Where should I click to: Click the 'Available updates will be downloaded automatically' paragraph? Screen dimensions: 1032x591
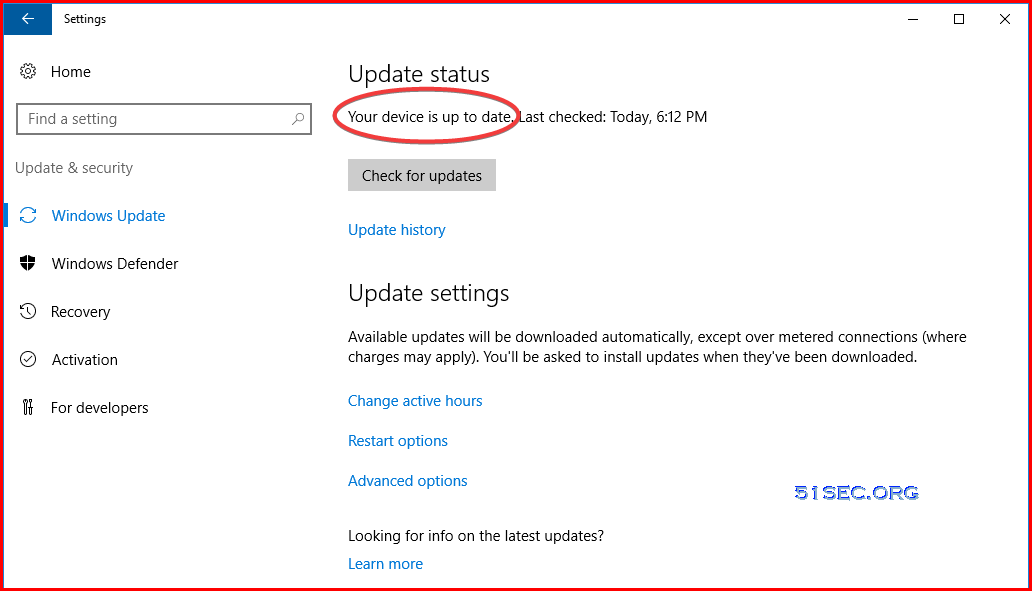tap(658, 347)
